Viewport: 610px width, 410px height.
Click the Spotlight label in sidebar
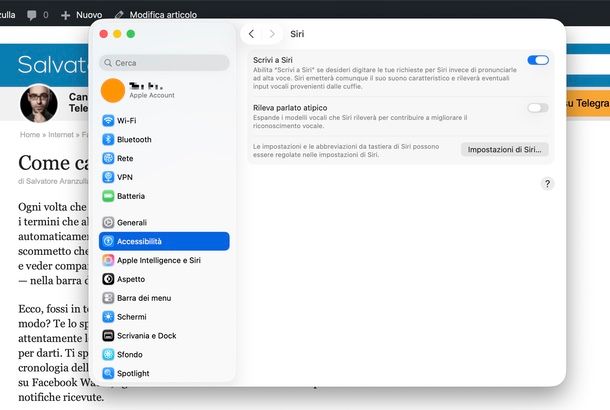[133, 373]
